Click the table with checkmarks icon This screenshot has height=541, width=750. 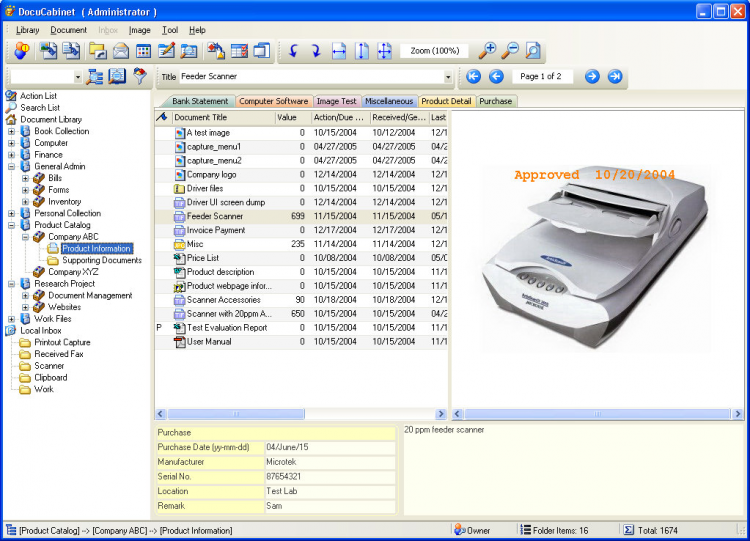pyautogui.click(x=239, y=51)
